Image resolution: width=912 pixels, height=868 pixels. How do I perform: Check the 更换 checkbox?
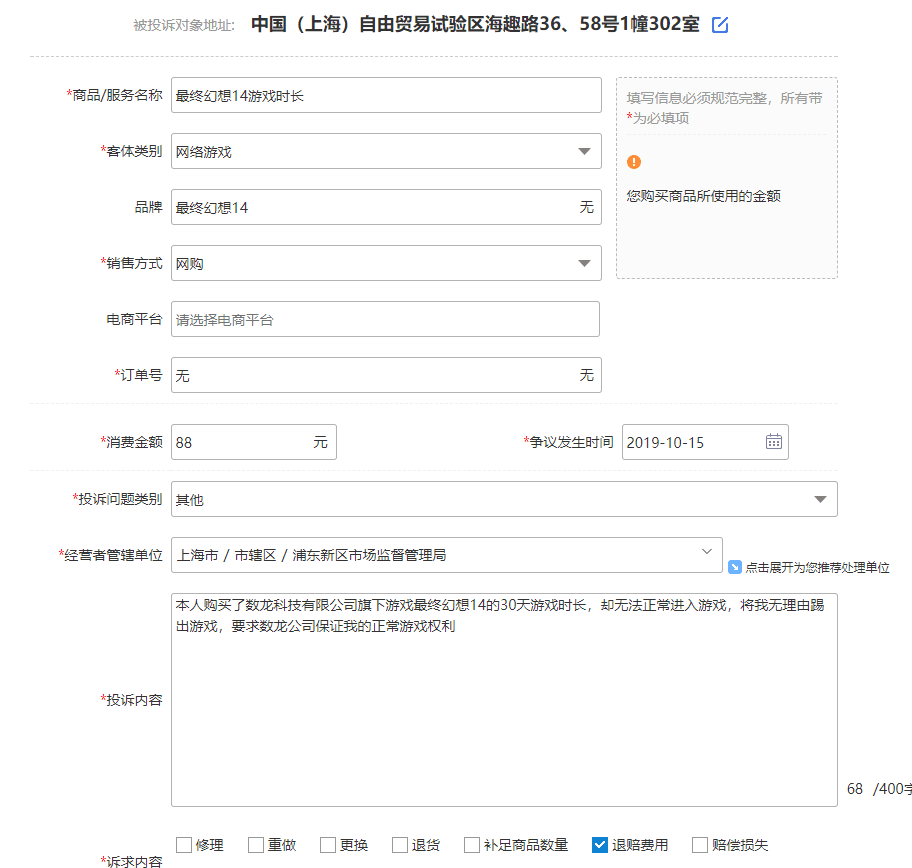[x=327, y=844]
